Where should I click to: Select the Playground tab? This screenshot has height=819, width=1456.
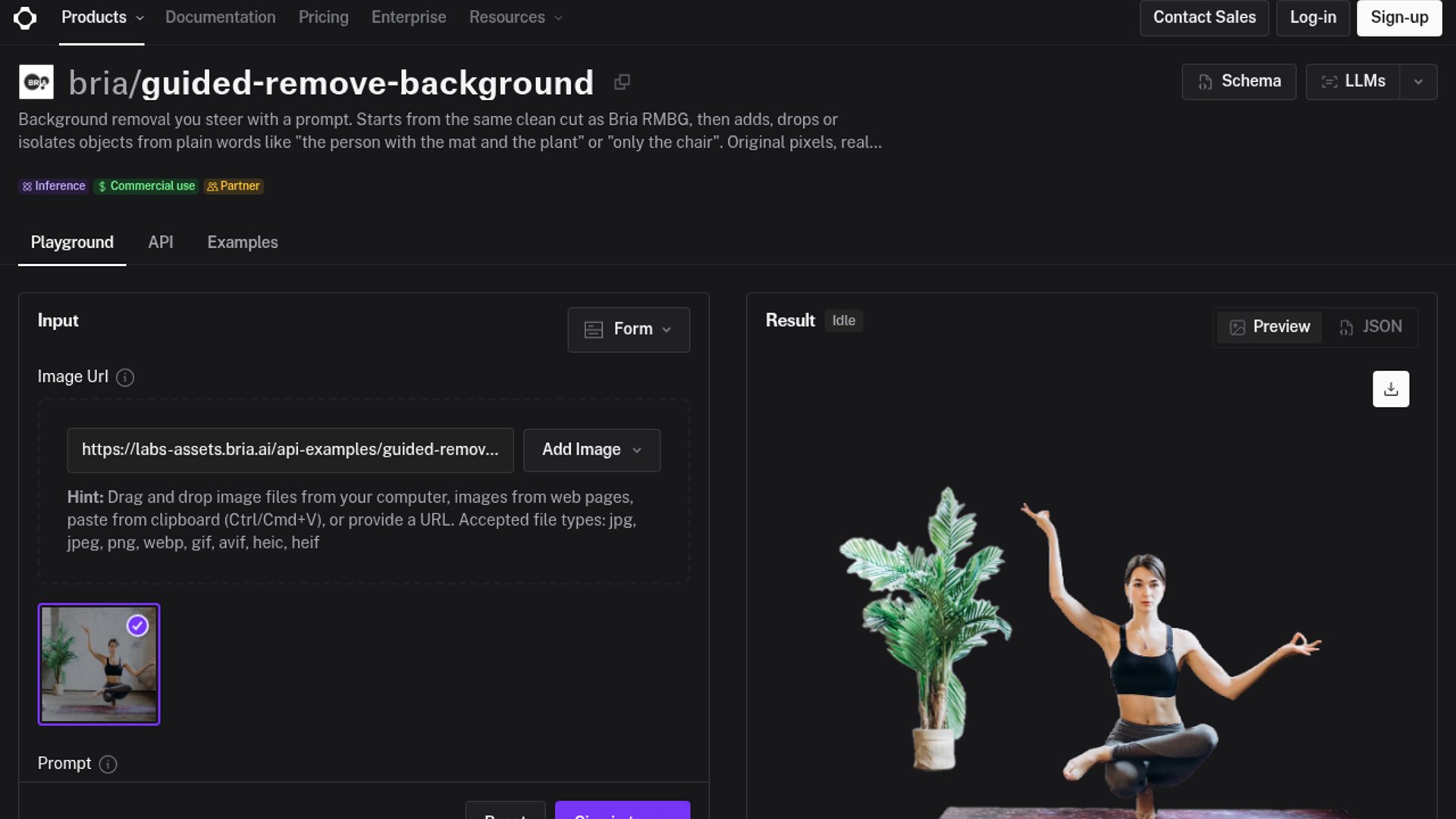click(x=72, y=243)
